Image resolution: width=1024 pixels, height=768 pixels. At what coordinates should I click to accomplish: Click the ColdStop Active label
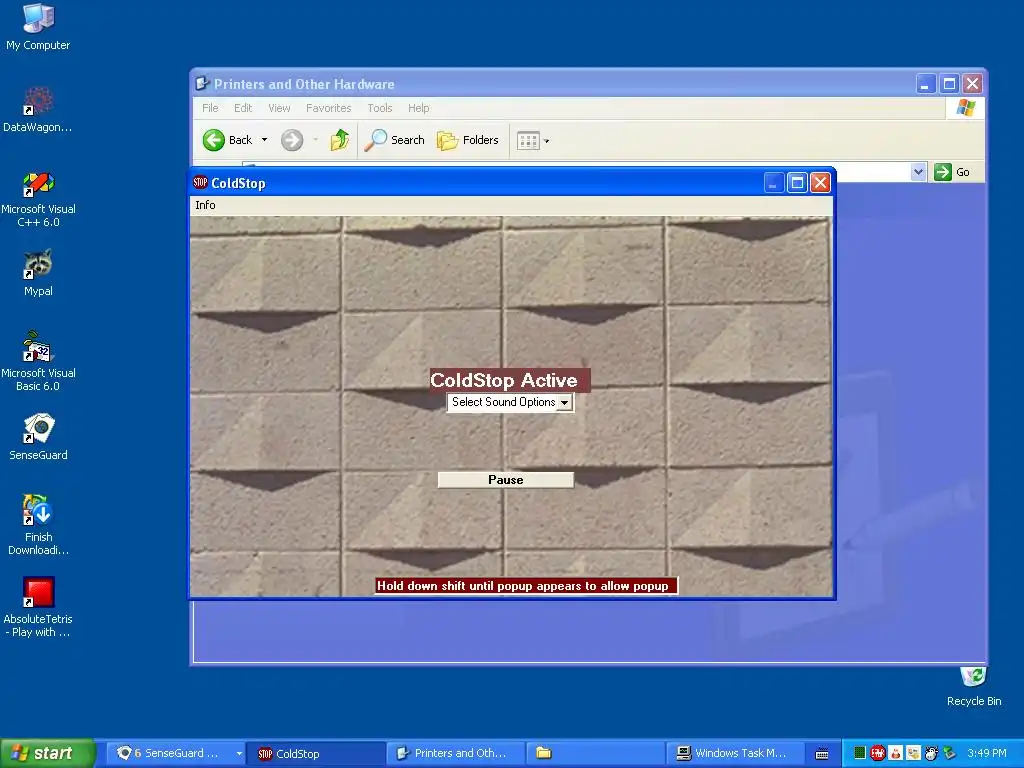510,380
